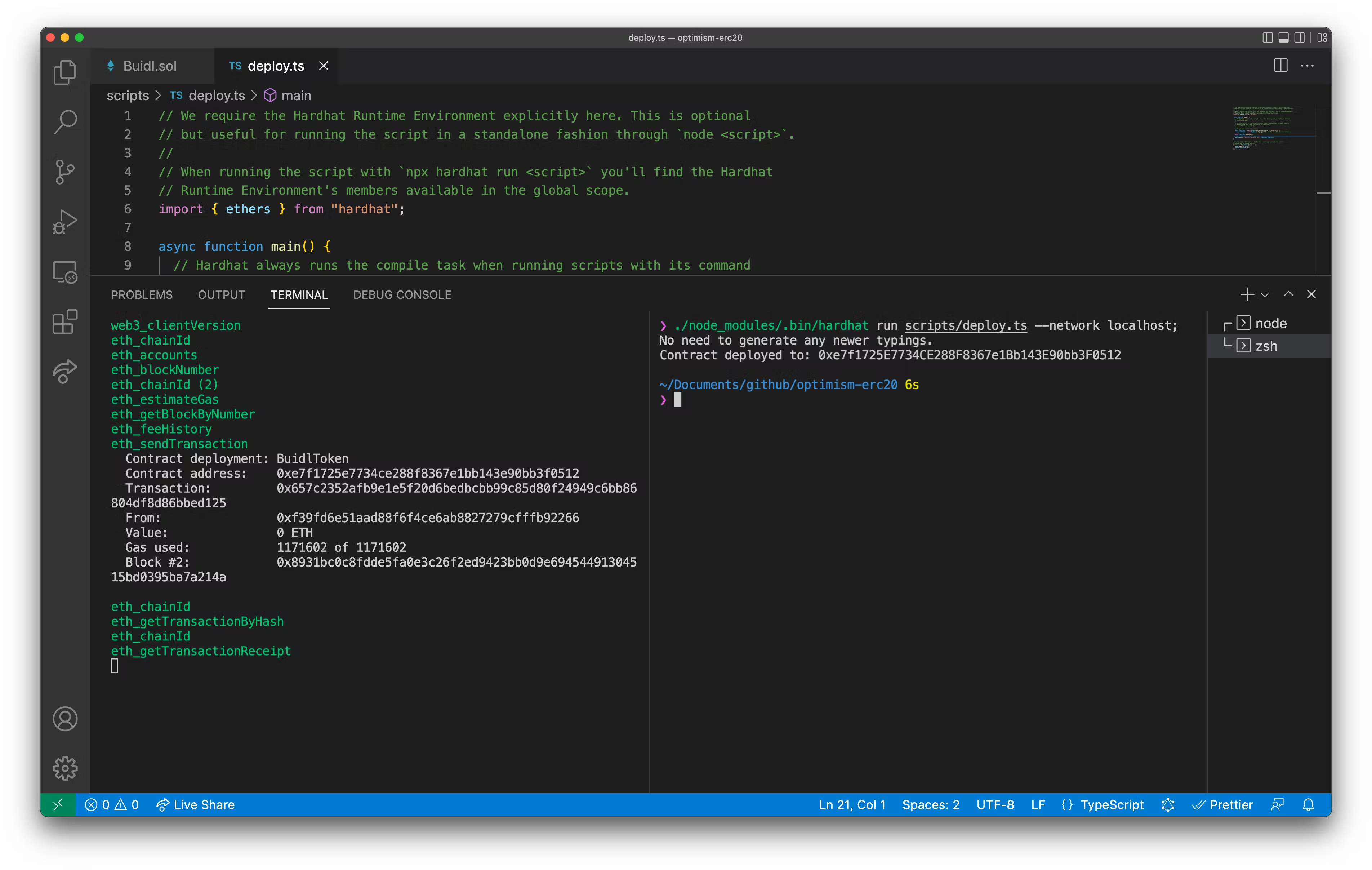This screenshot has height=870, width=1372.
Task: Click the remote window indicator in status bar
Action: coord(58,804)
